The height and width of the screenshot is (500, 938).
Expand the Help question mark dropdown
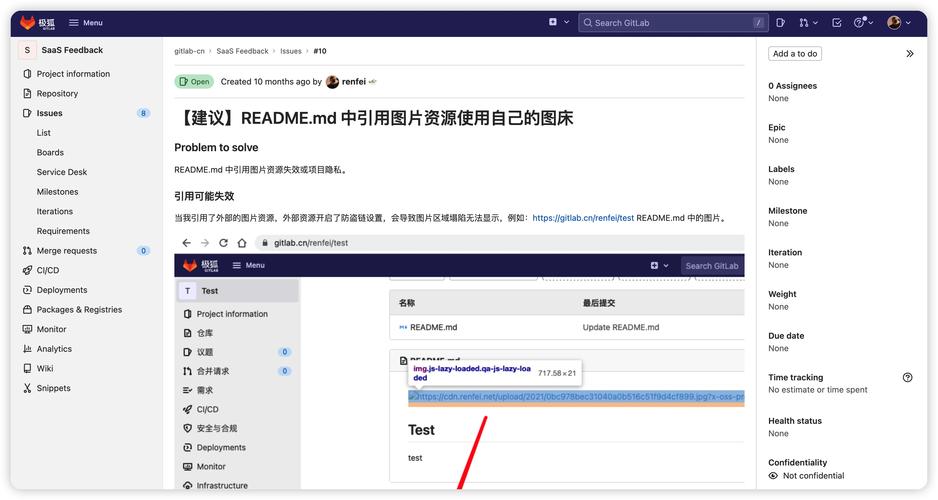tap(864, 22)
